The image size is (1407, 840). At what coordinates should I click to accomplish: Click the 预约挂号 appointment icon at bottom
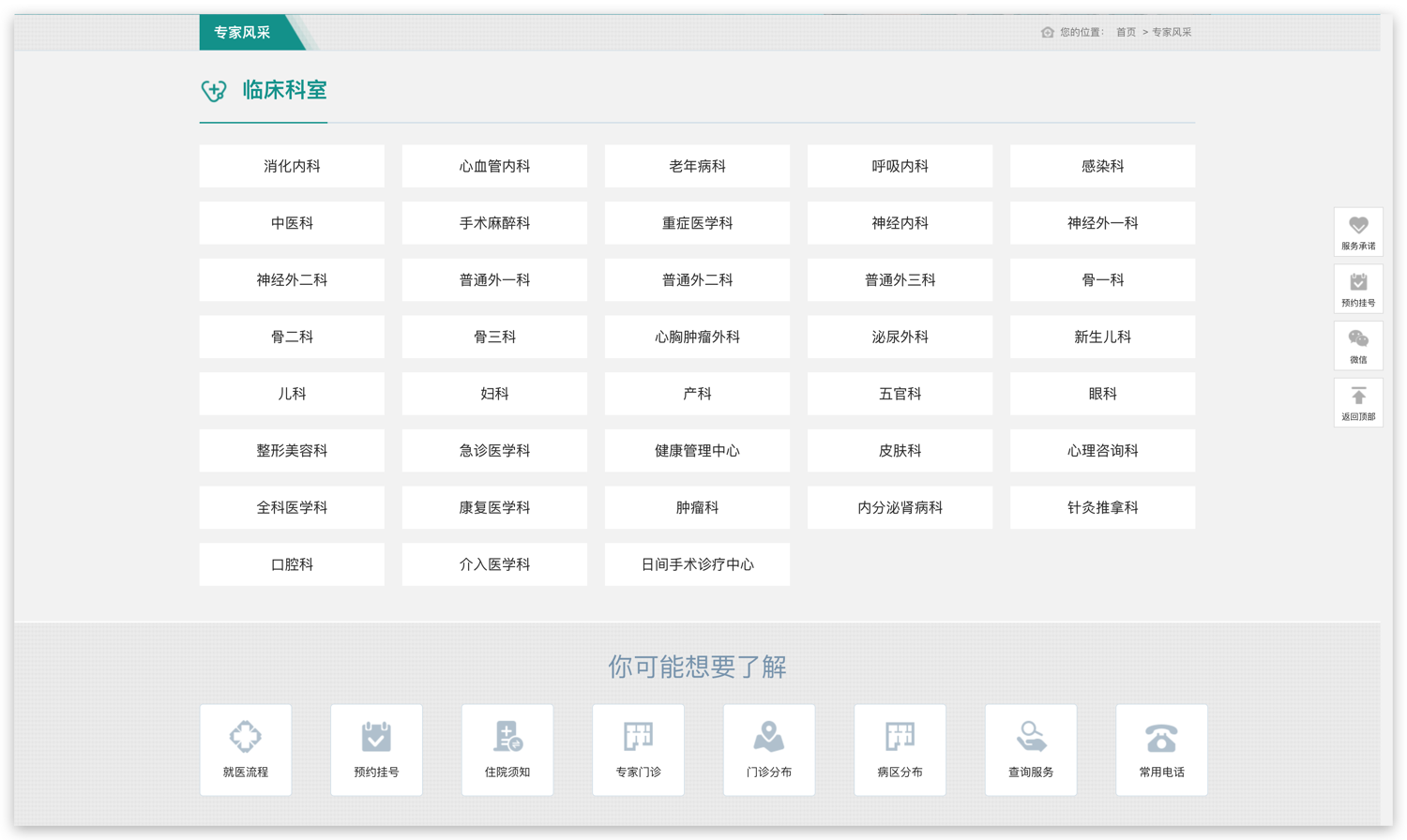376,749
